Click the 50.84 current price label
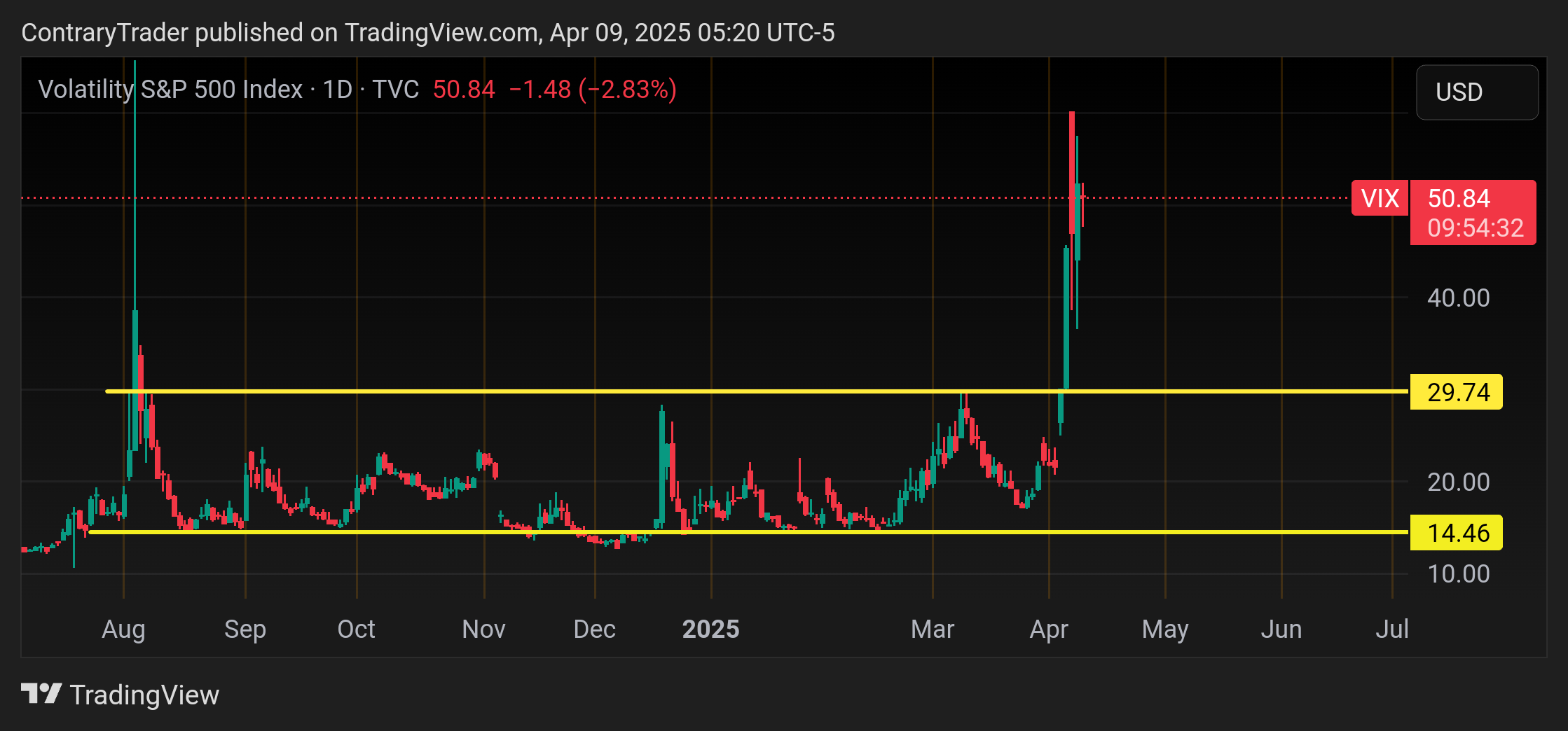Viewport: 1568px width, 731px height. [x=1459, y=198]
